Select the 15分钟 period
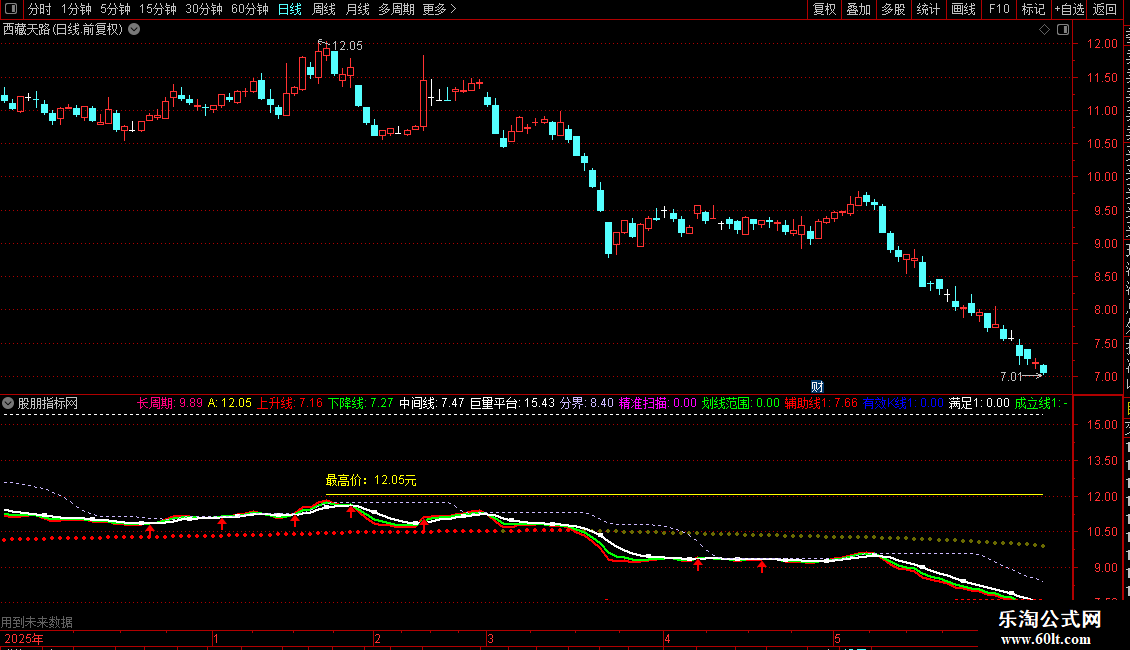The width and height of the screenshot is (1130, 650). (158, 9)
